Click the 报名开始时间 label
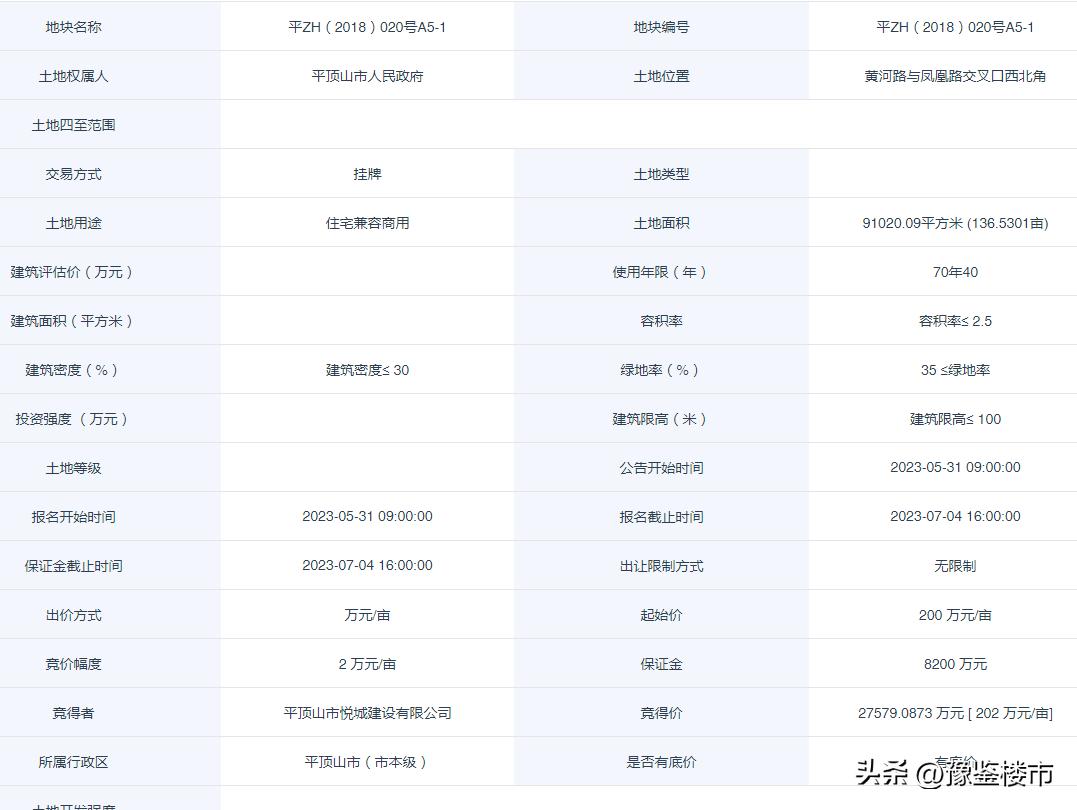The height and width of the screenshot is (810, 1077). coord(73,517)
